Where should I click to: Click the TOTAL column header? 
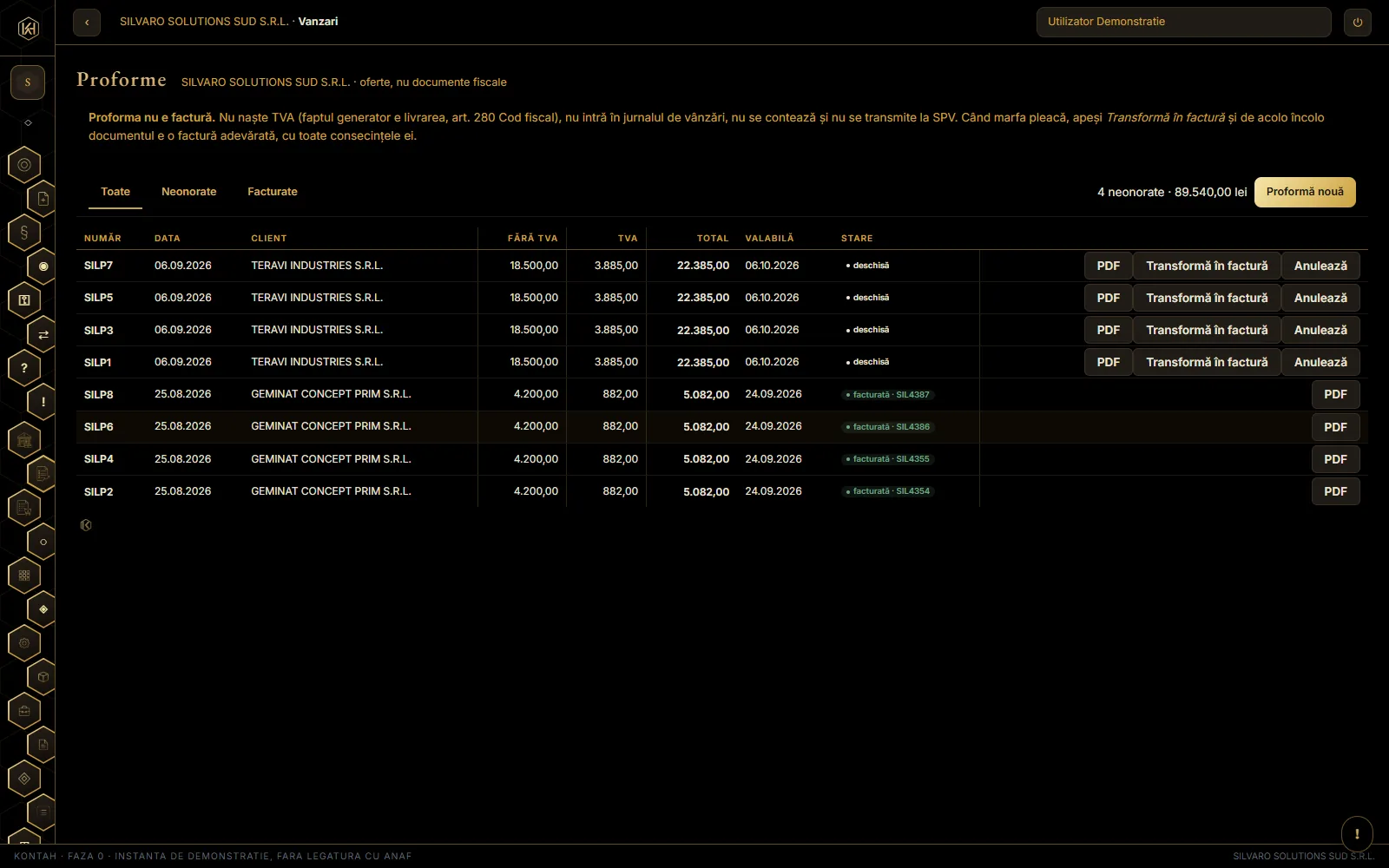(713, 238)
